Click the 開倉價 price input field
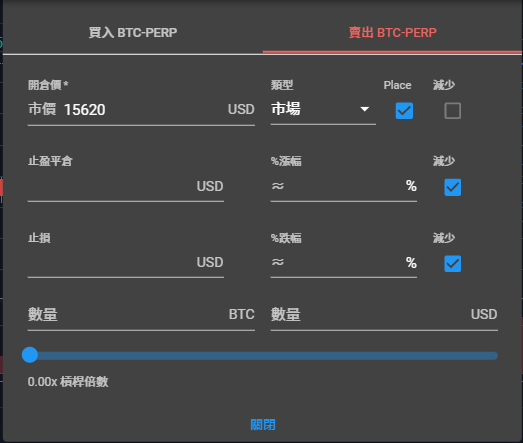Image resolution: width=523 pixels, height=443 pixels. pos(141,110)
